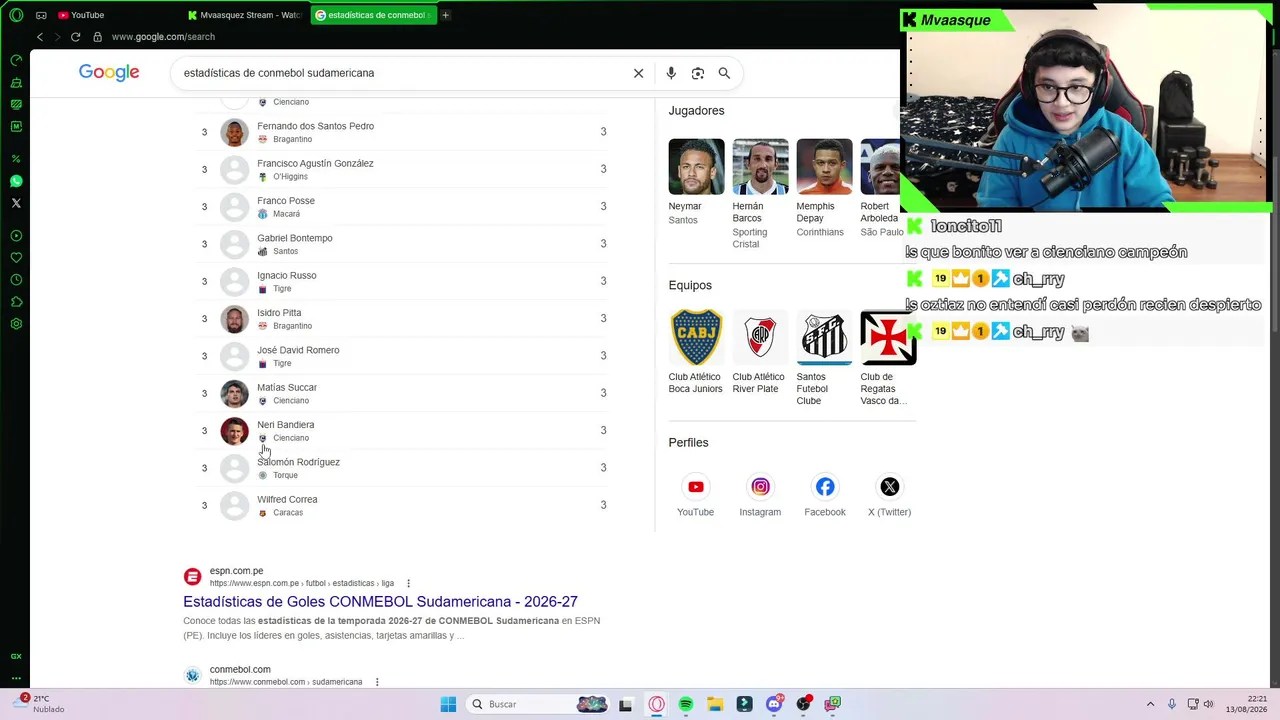Open a new browser tab

coord(445,15)
